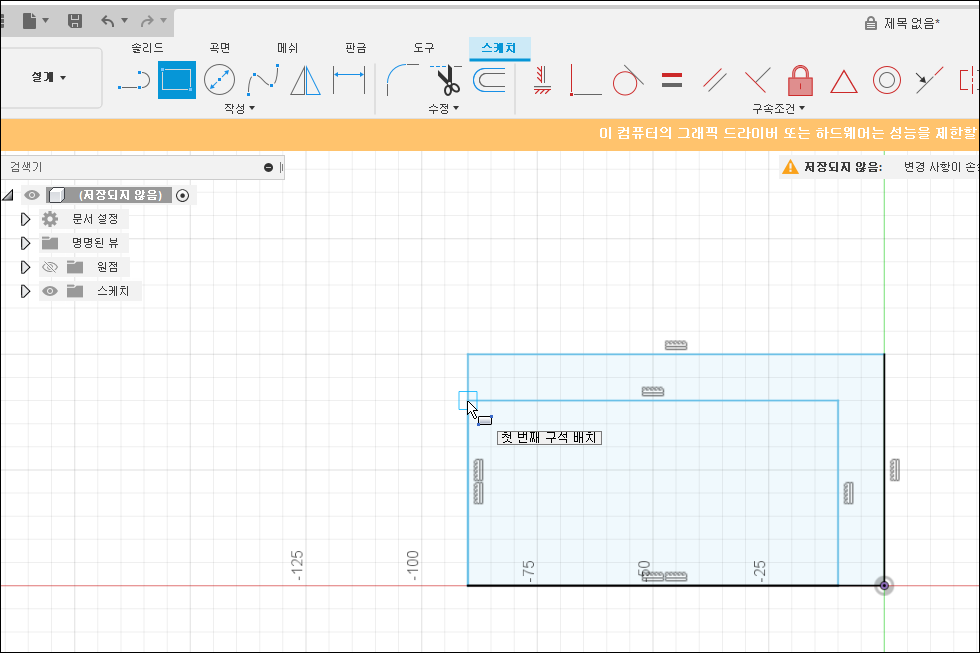Select the Trim scissors tool
This screenshot has height=653, width=980.
tap(446, 80)
